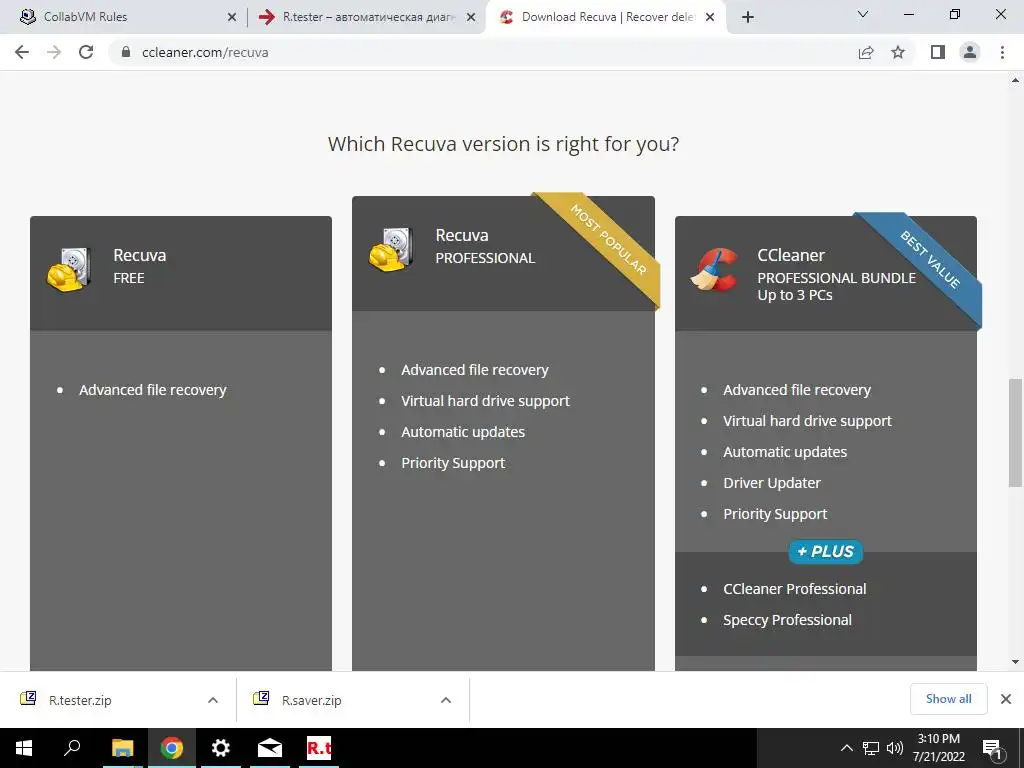Close the CollabVM Rules tab

click(232, 17)
